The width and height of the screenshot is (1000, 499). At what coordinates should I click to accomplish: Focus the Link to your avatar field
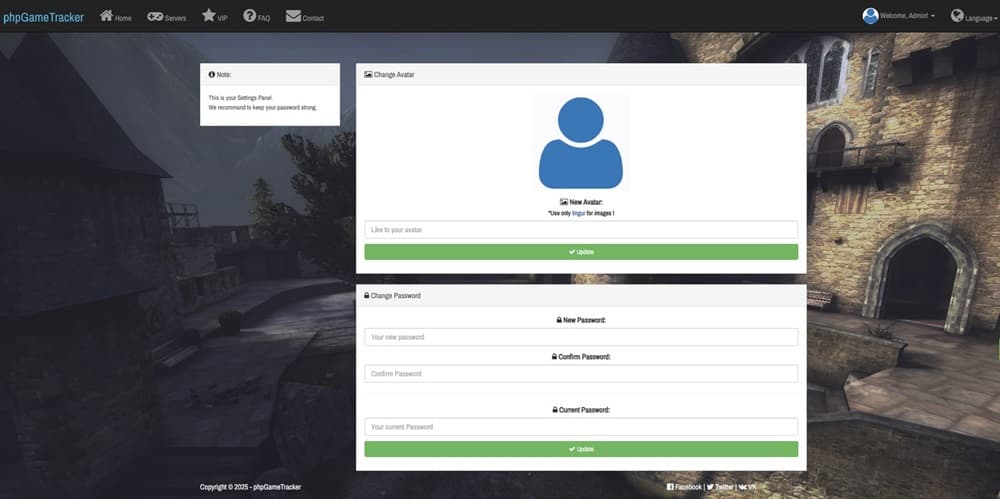581,230
